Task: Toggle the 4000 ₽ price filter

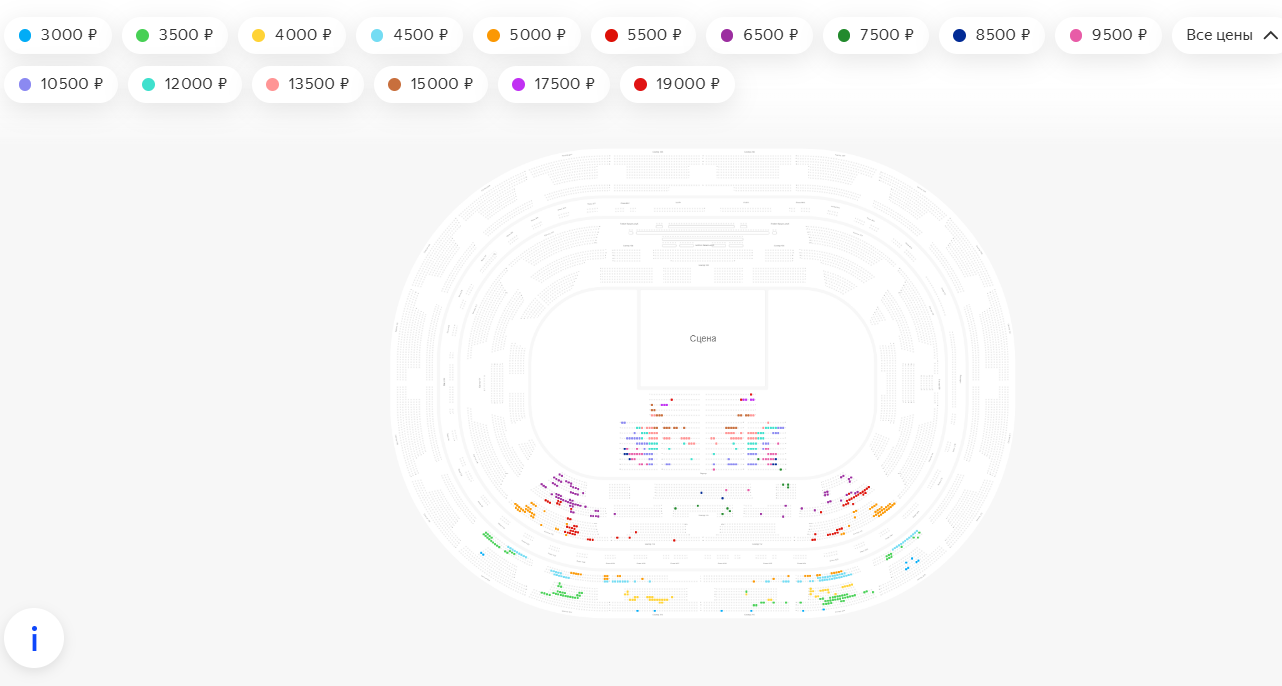Action: (x=292, y=35)
